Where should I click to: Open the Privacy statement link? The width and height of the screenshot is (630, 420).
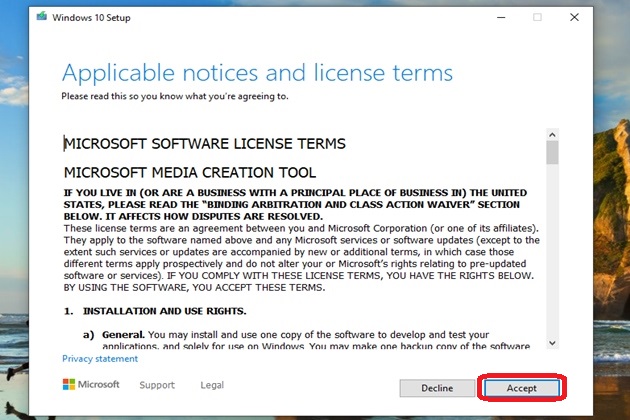coord(100,359)
